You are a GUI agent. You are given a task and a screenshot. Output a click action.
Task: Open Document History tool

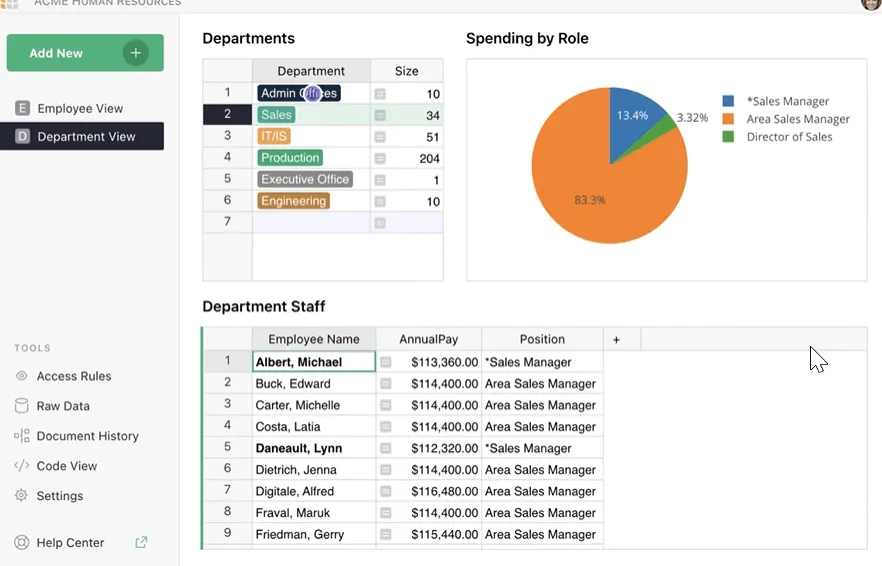point(87,436)
